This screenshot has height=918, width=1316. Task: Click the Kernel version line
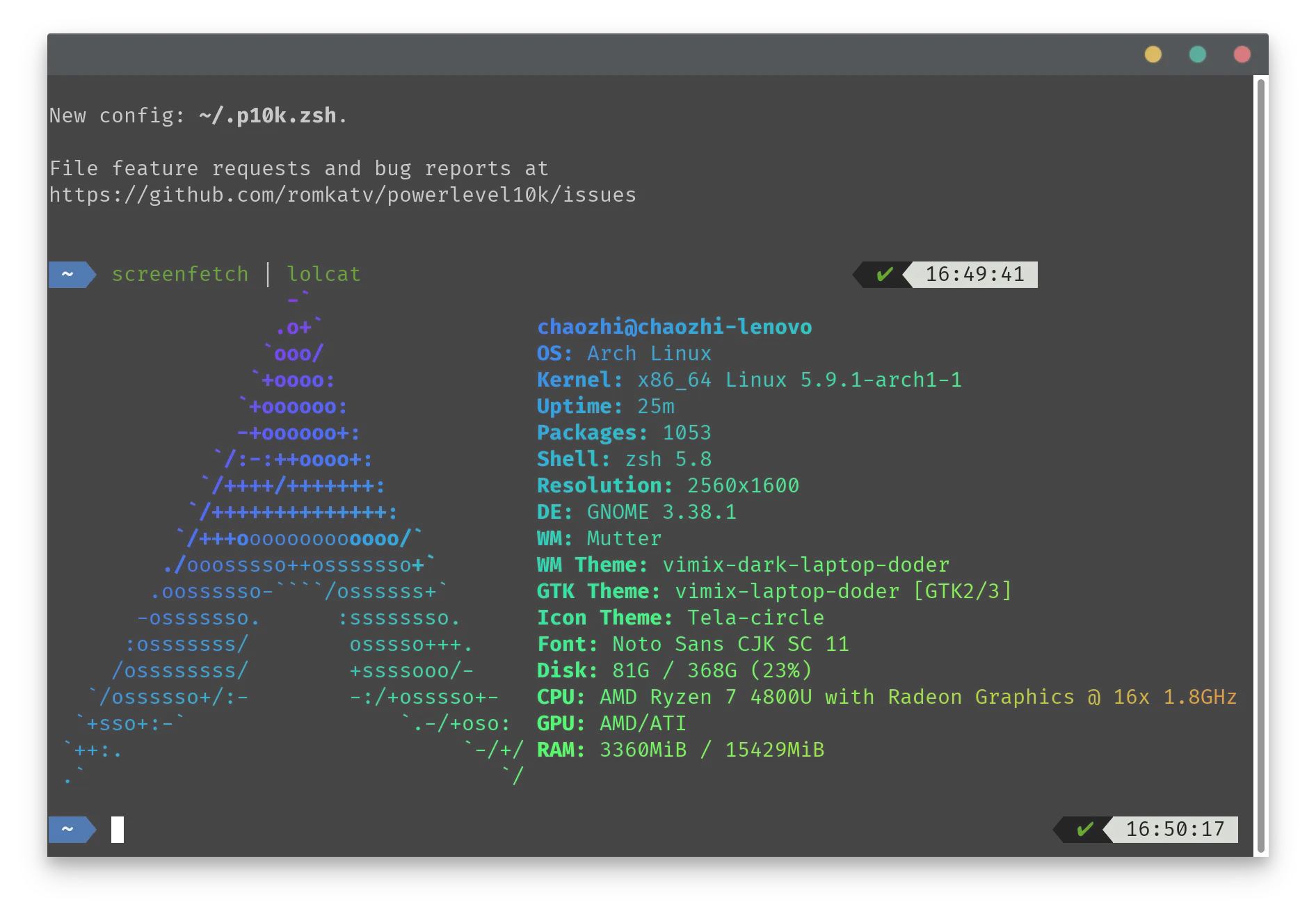(x=749, y=380)
